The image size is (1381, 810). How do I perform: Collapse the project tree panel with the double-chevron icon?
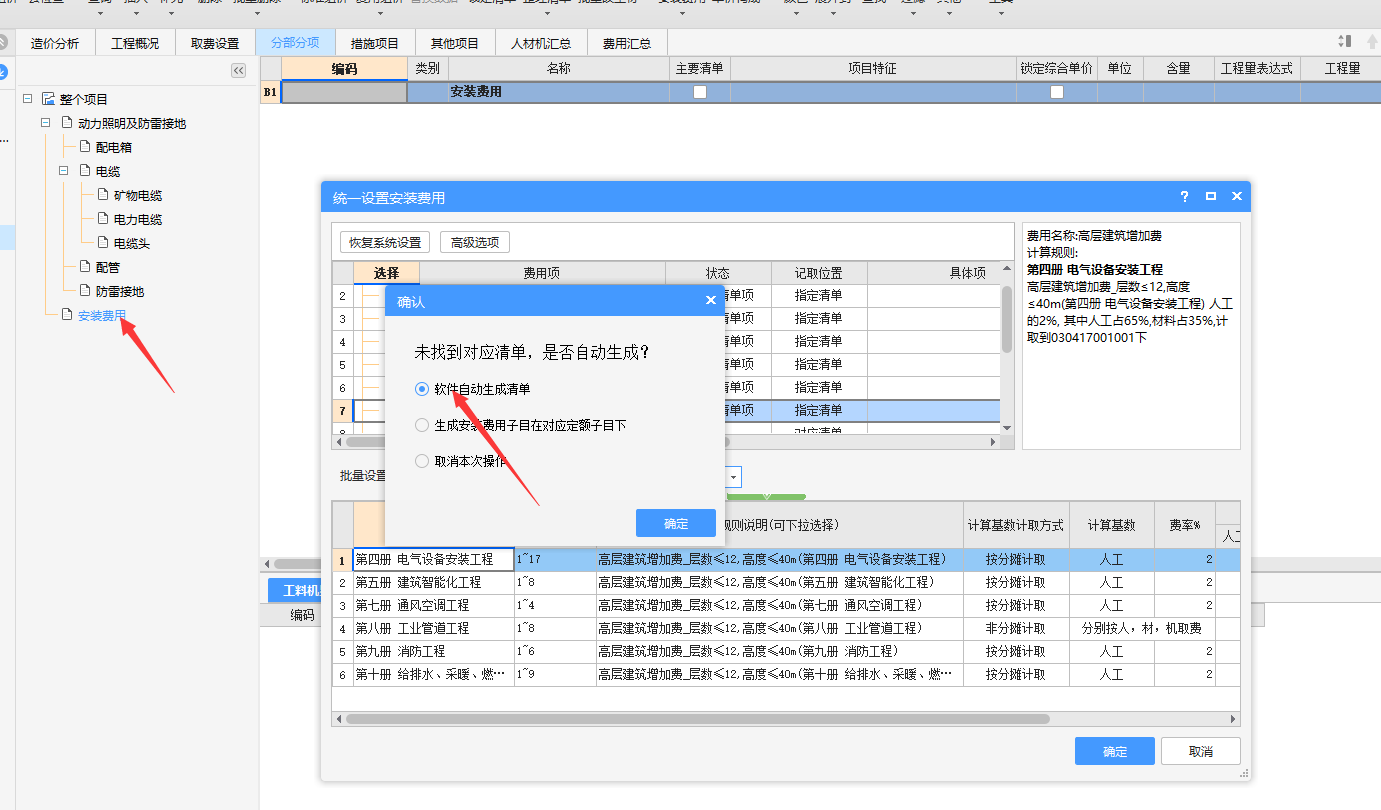tap(238, 70)
